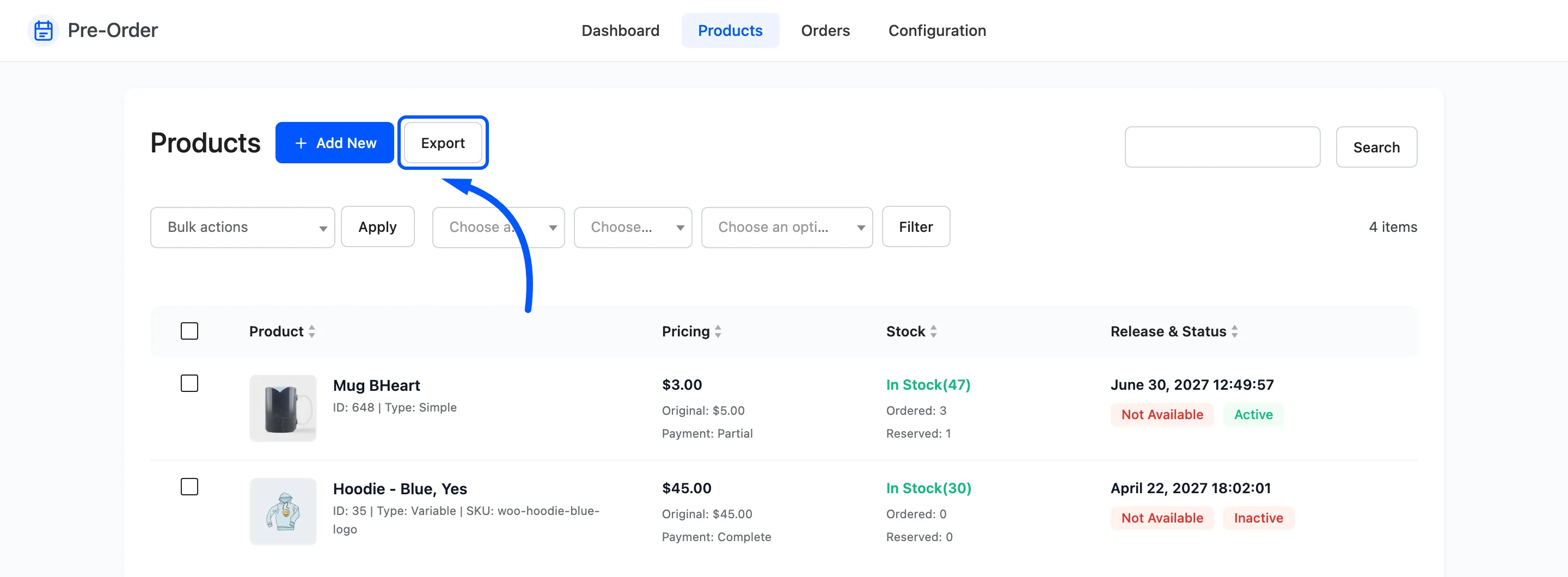Sort by Stock column arrows
The image size is (1568, 577).
tap(933, 331)
